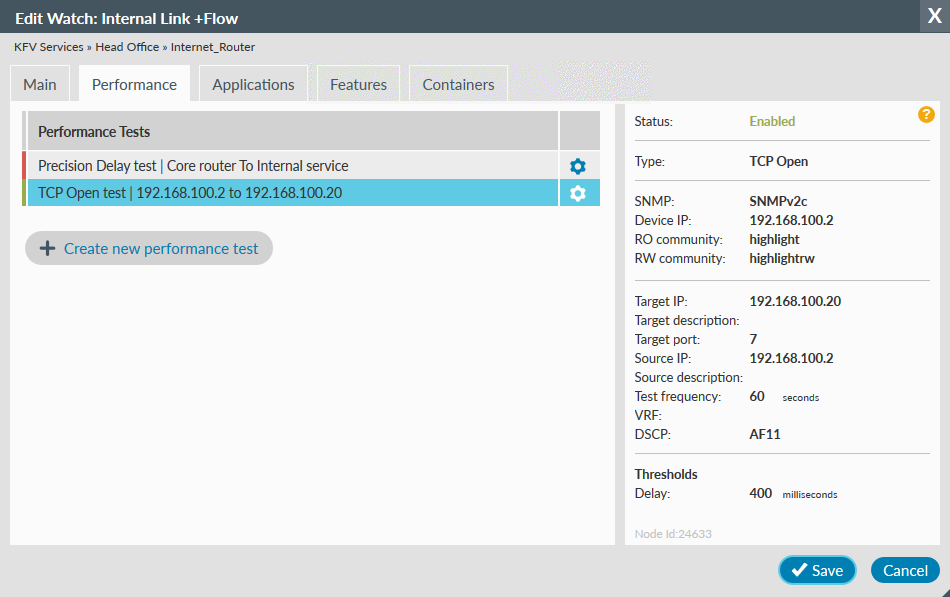Switch to the Features tab
This screenshot has height=597, width=950.
pyautogui.click(x=358, y=84)
